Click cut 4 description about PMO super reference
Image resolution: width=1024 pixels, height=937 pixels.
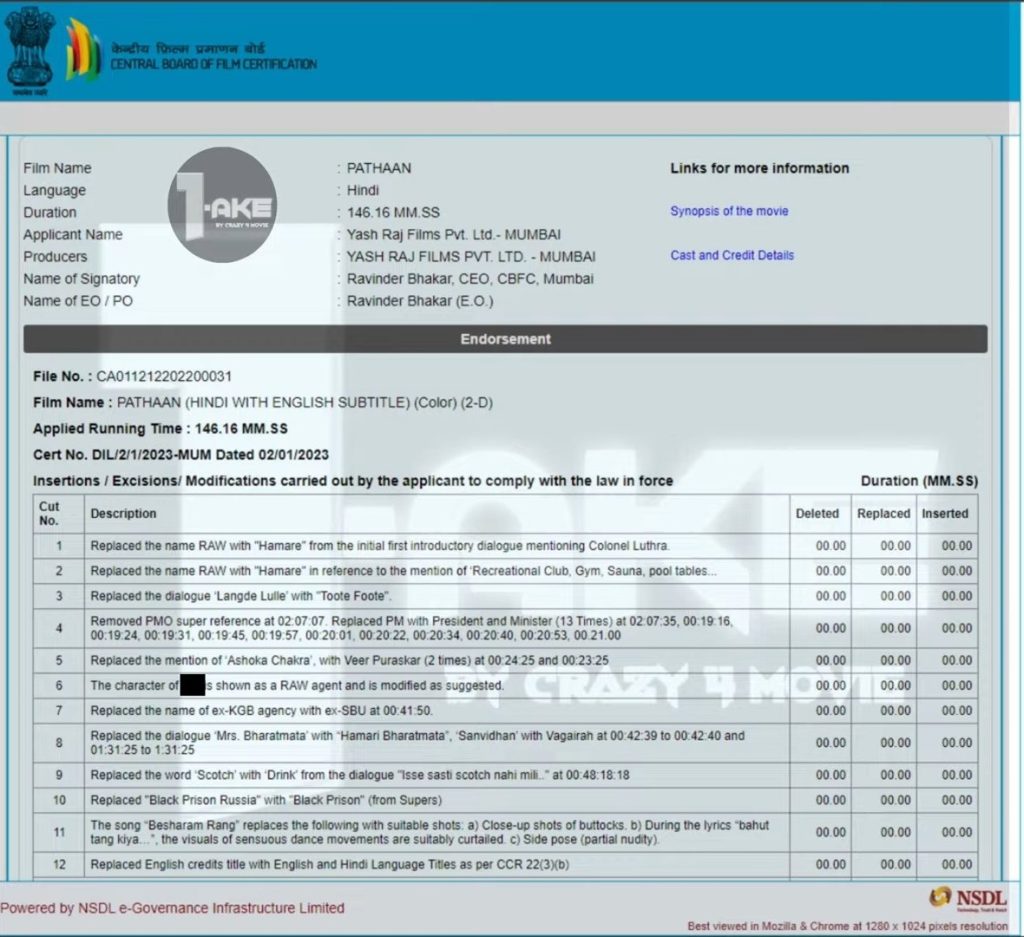point(412,628)
